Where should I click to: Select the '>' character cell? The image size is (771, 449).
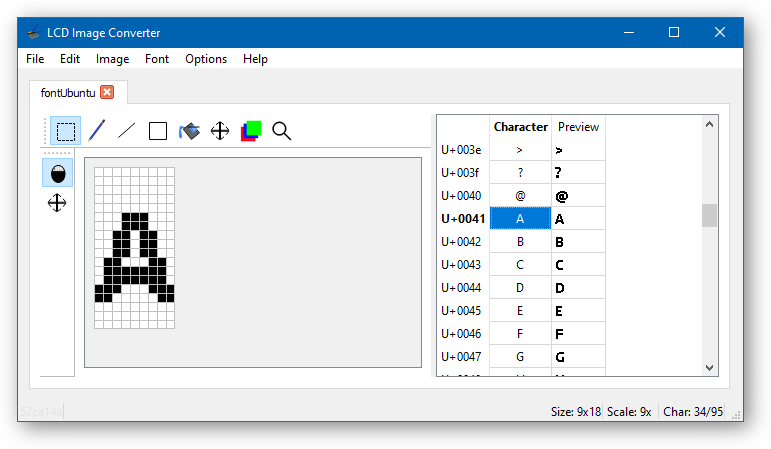coord(520,150)
